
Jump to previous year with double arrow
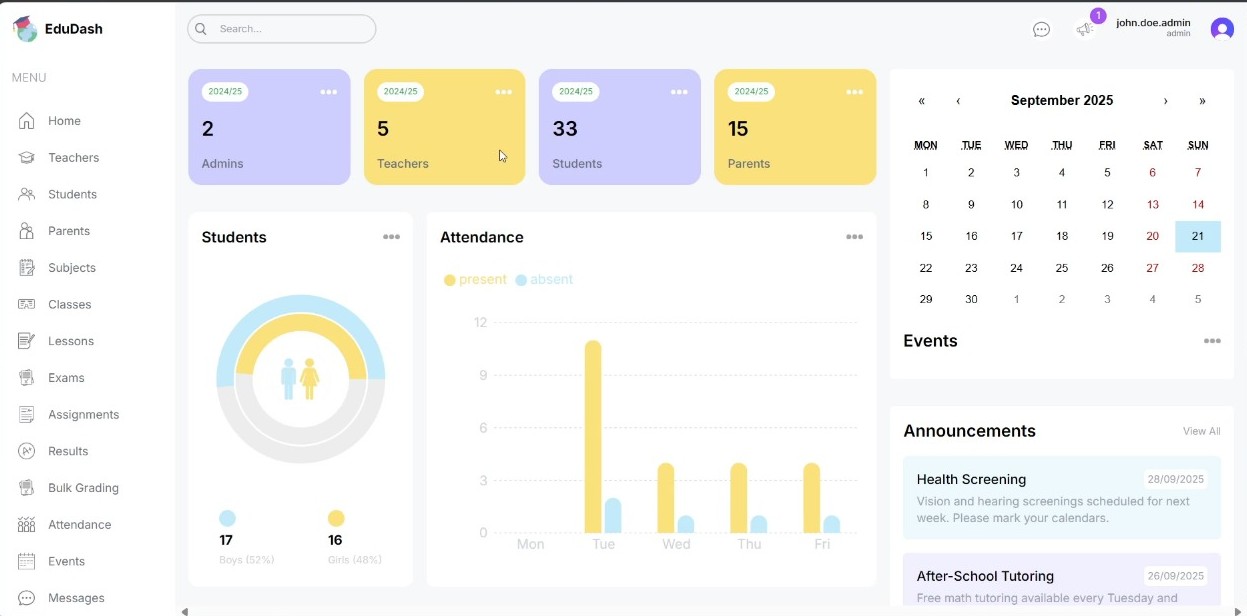[921, 101]
